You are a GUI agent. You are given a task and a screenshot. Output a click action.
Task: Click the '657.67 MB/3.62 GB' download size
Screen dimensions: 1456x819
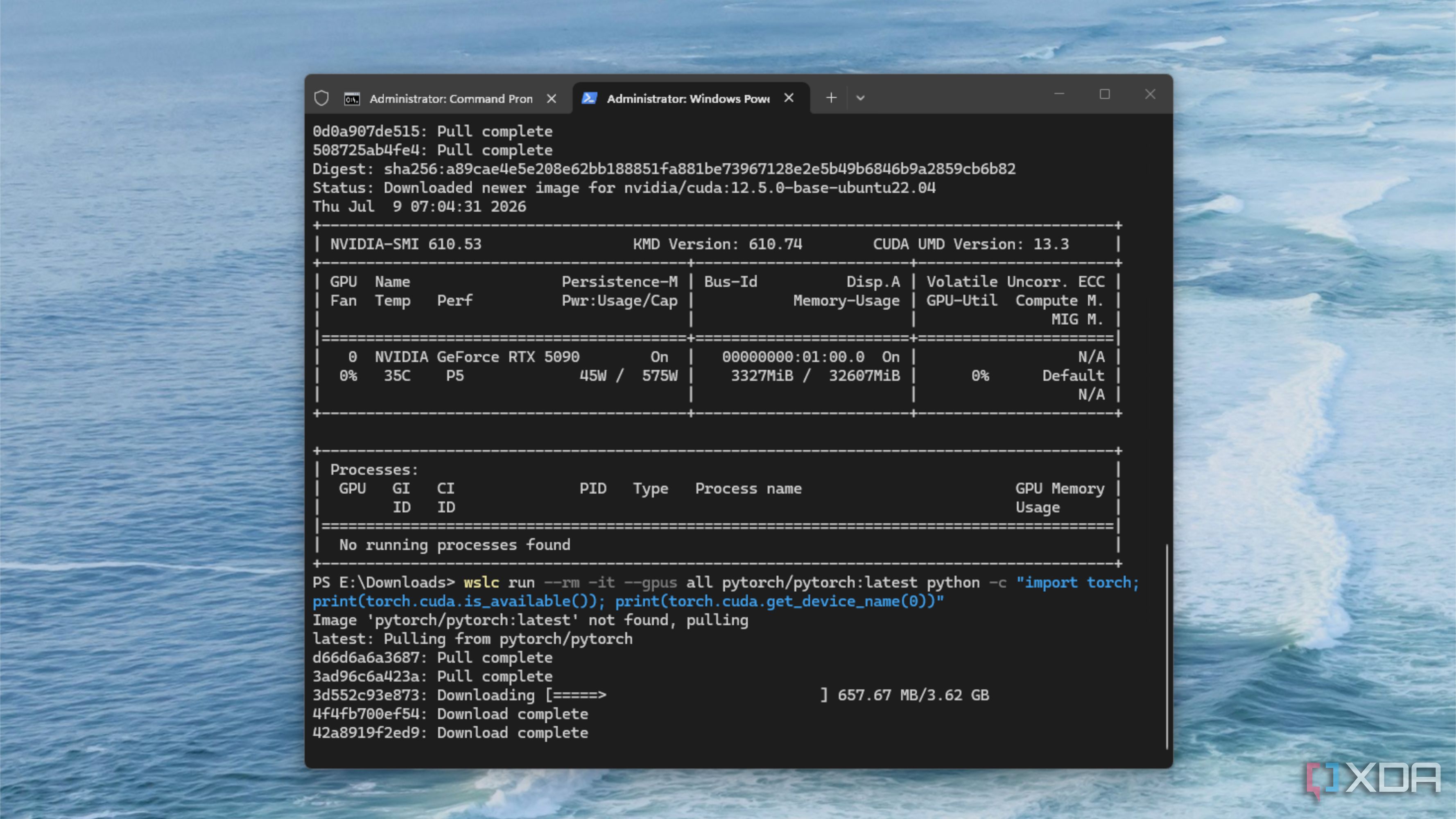point(913,695)
